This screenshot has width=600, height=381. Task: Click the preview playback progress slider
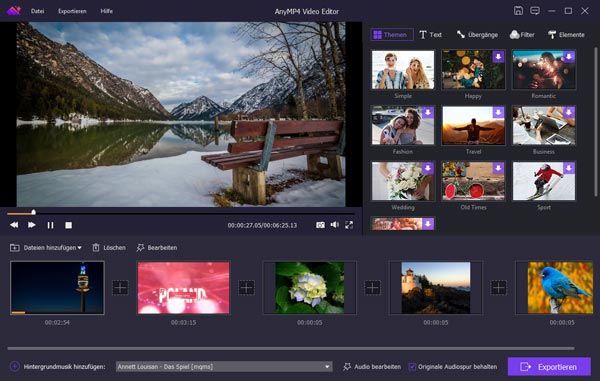[x=181, y=212]
